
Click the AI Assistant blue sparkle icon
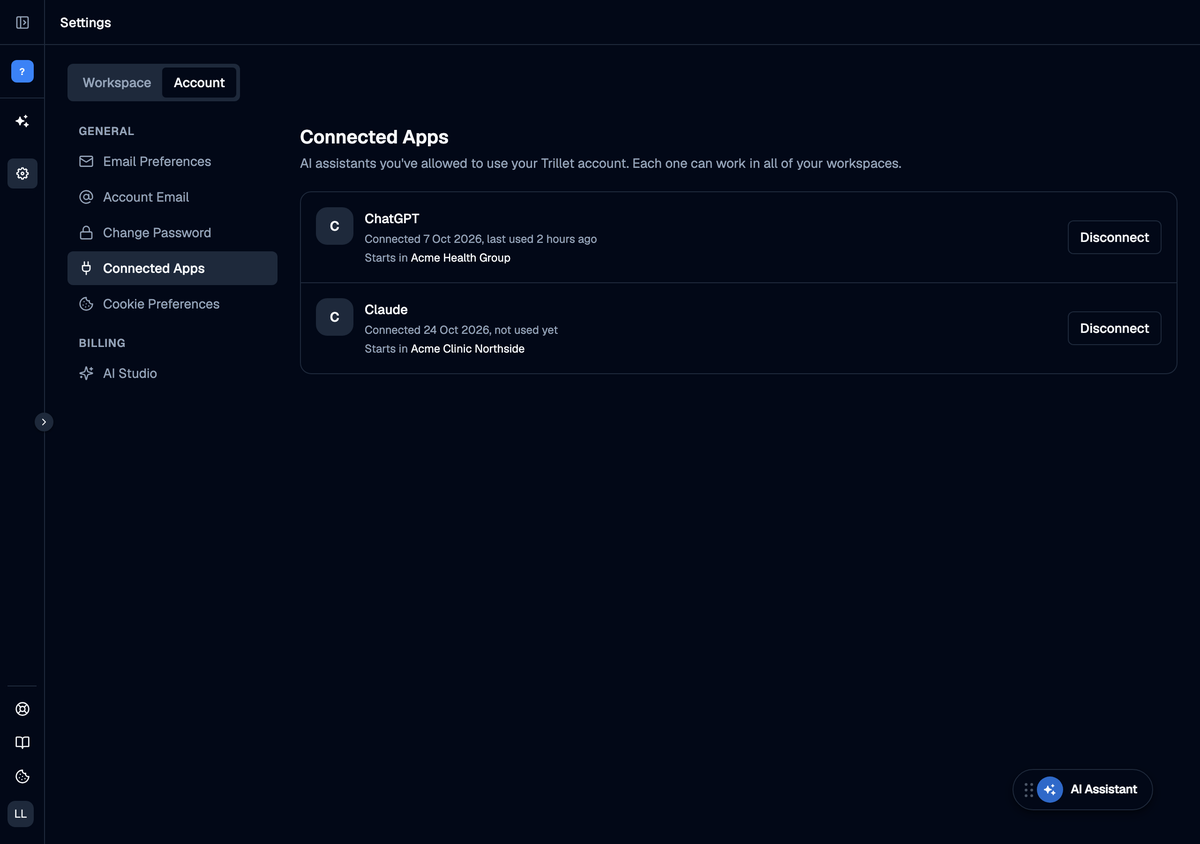point(1049,790)
